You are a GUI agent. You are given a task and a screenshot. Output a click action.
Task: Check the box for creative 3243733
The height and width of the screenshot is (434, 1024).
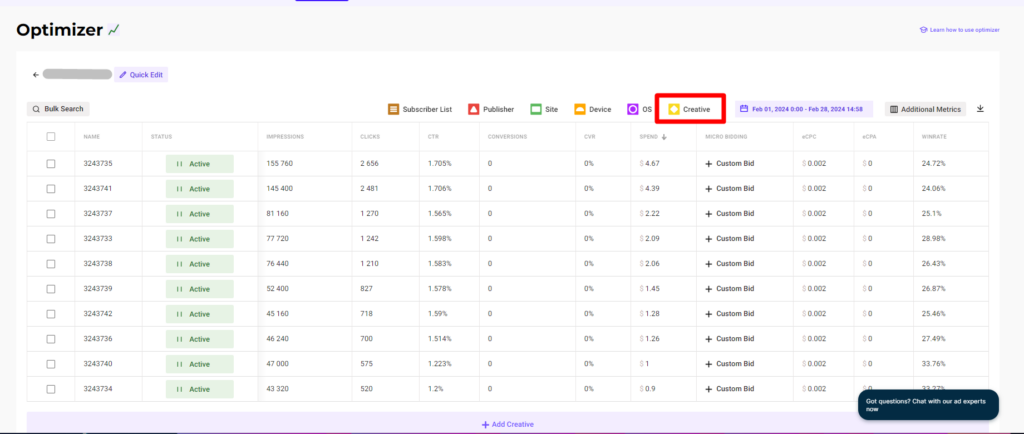coord(51,239)
